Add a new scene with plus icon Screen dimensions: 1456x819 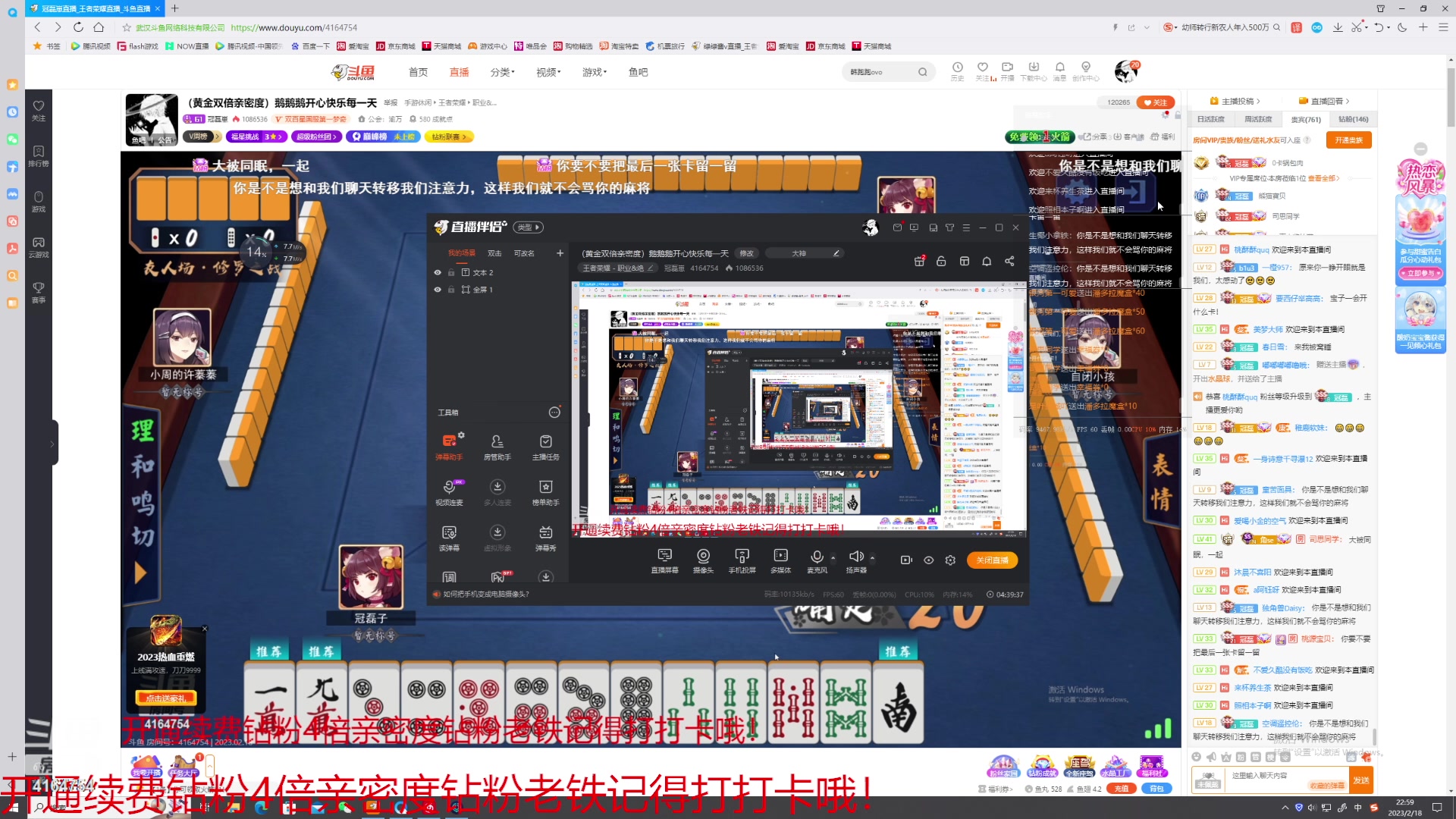tap(560, 253)
